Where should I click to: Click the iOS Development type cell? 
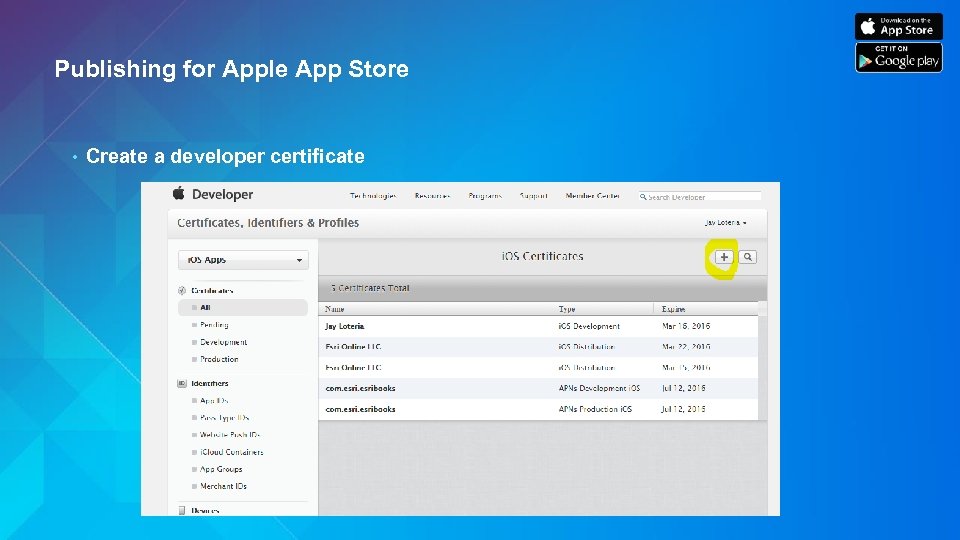pos(589,326)
